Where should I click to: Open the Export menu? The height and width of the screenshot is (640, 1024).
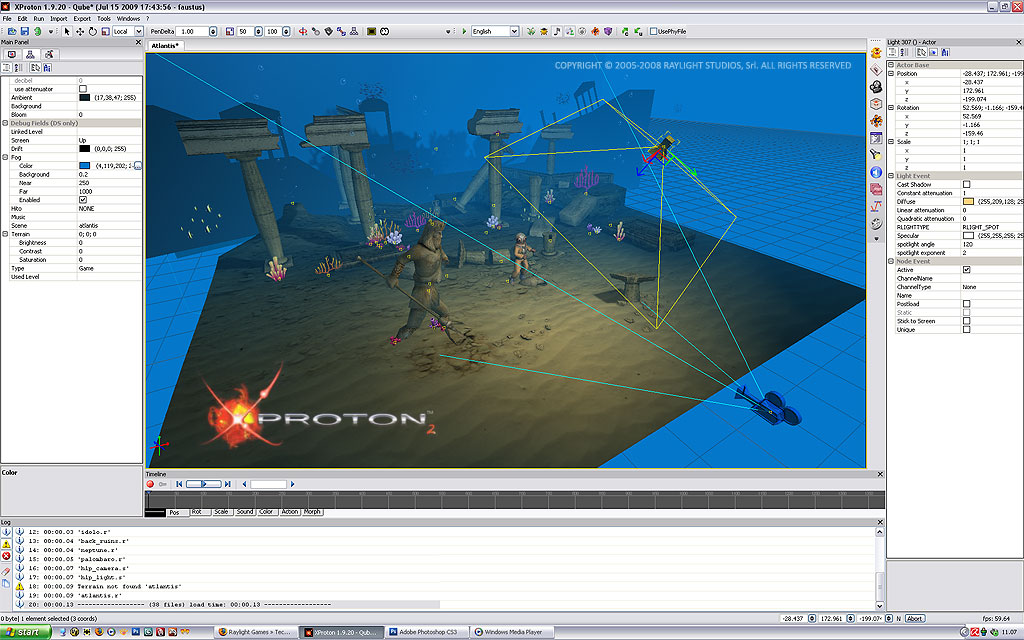click(x=82, y=19)
